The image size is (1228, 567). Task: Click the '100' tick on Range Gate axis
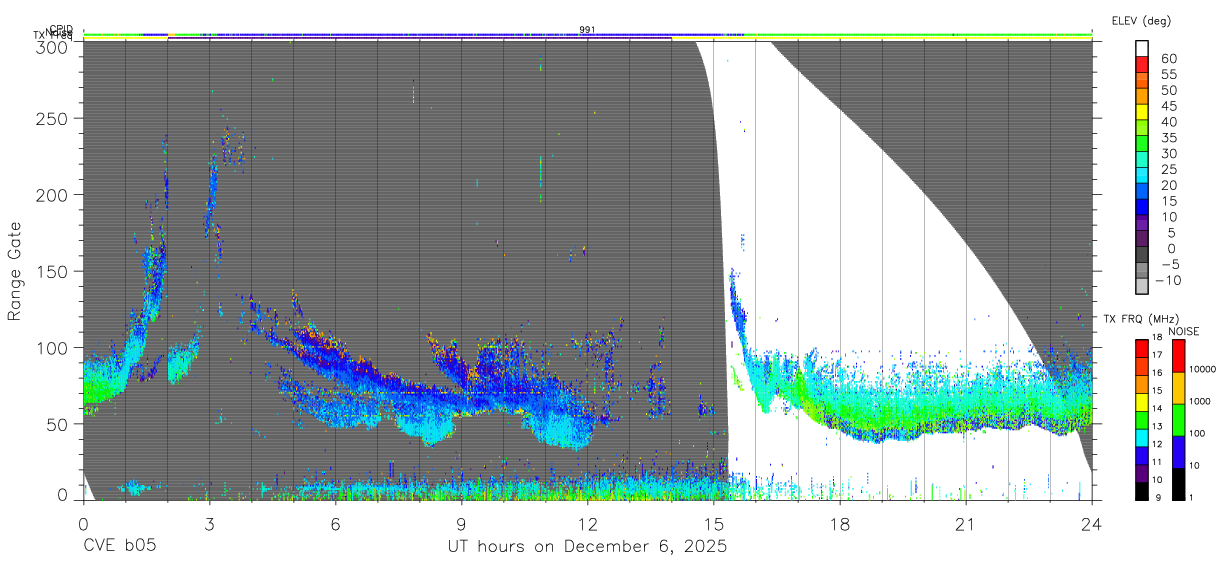pos(53,347)
